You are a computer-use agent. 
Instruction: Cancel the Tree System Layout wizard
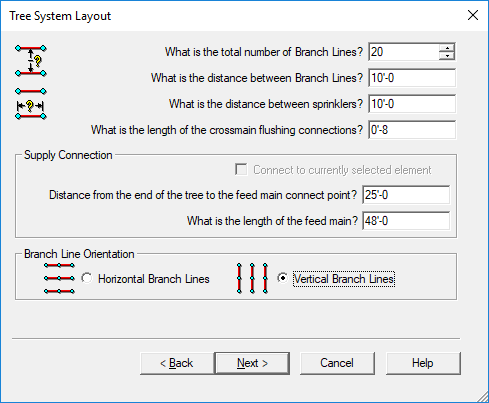(337, 363)
